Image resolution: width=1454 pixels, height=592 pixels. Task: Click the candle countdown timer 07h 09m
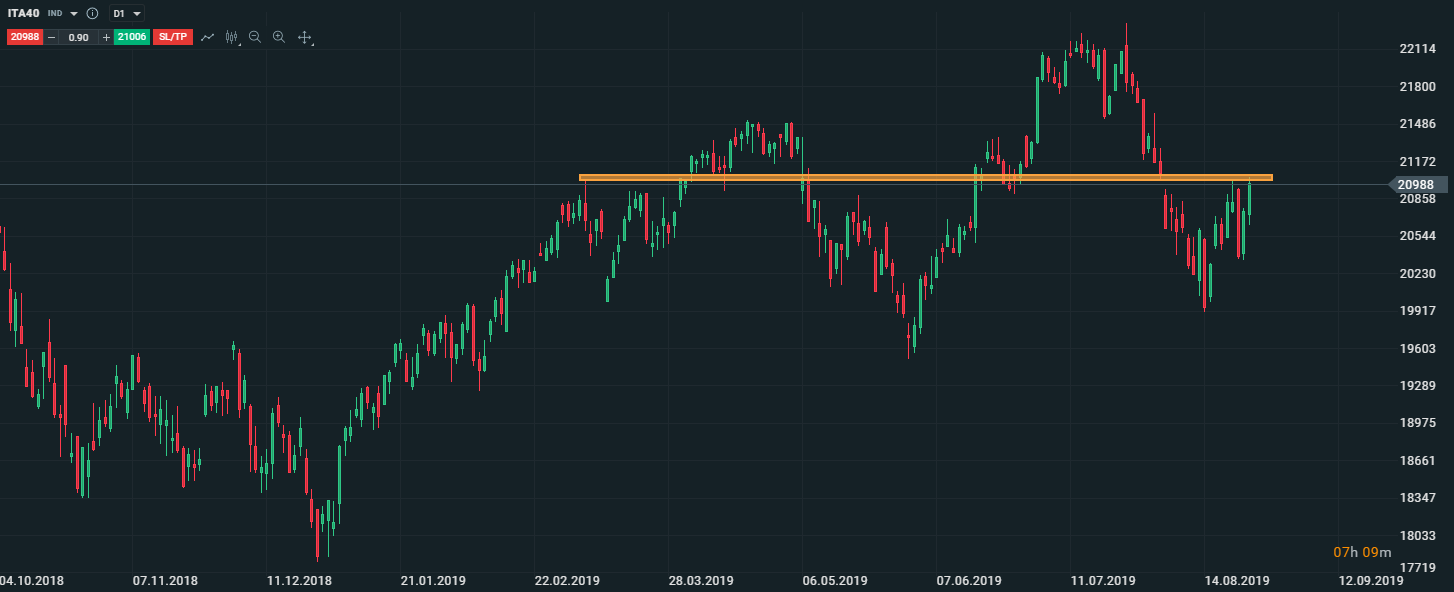[x=1355, y=552]
